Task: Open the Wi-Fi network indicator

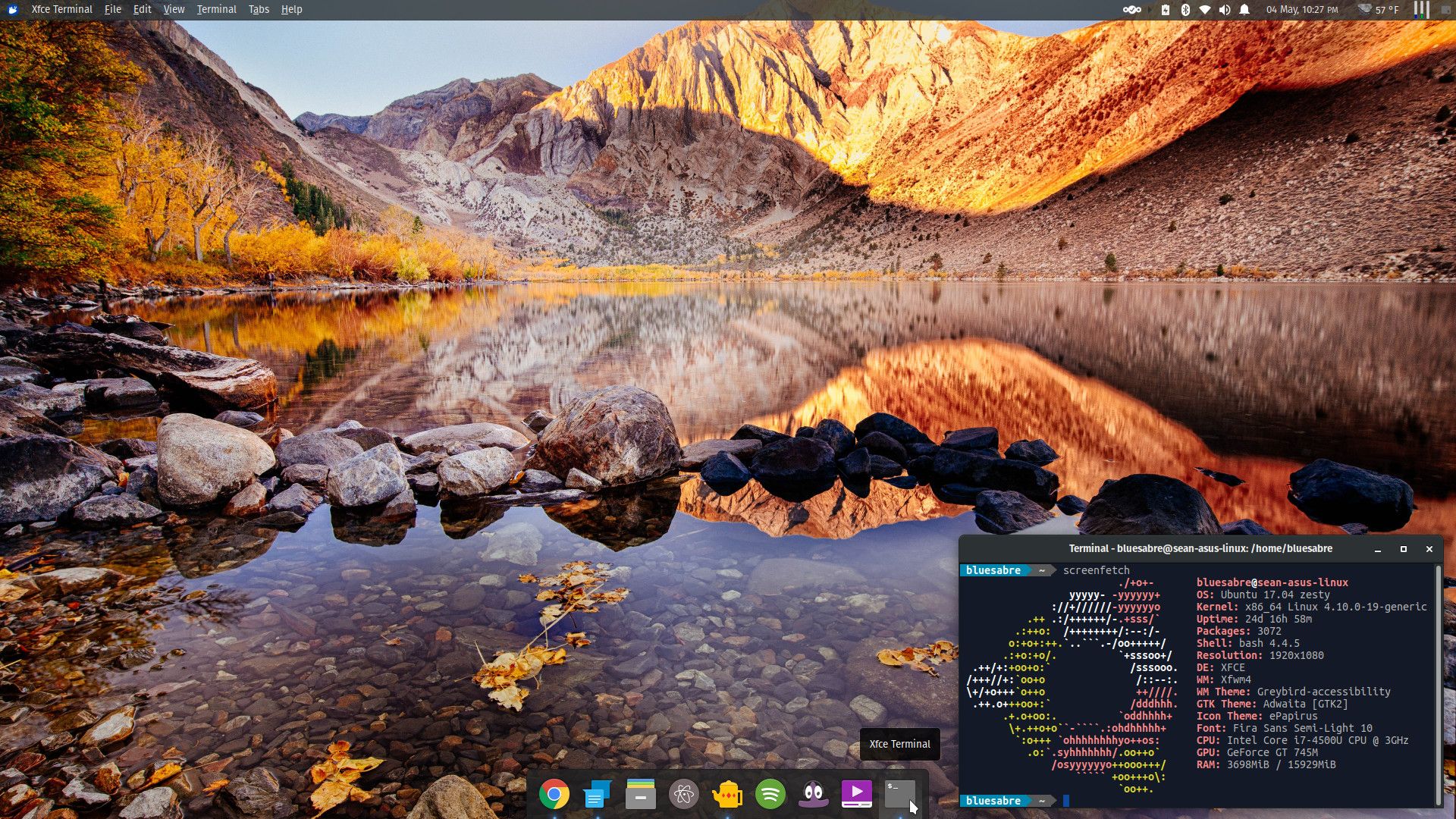Action: point(1204,10)
